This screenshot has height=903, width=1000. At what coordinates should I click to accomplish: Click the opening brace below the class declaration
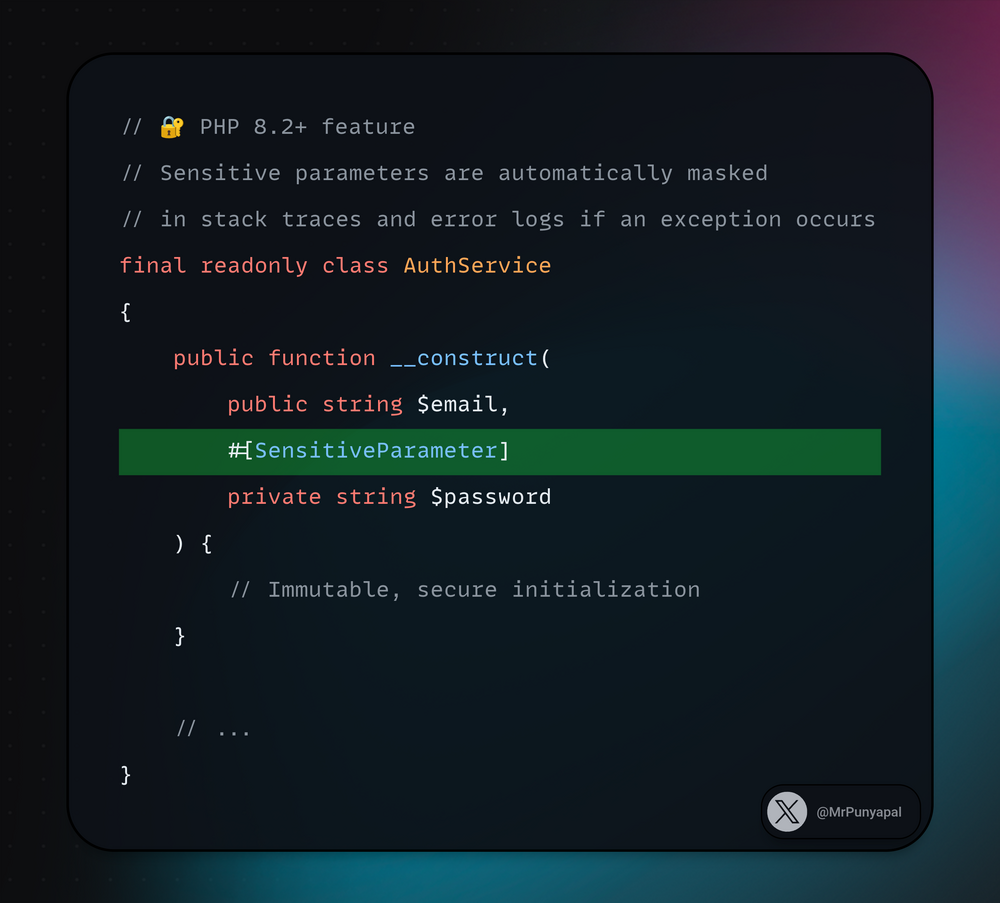pos(126,312)
